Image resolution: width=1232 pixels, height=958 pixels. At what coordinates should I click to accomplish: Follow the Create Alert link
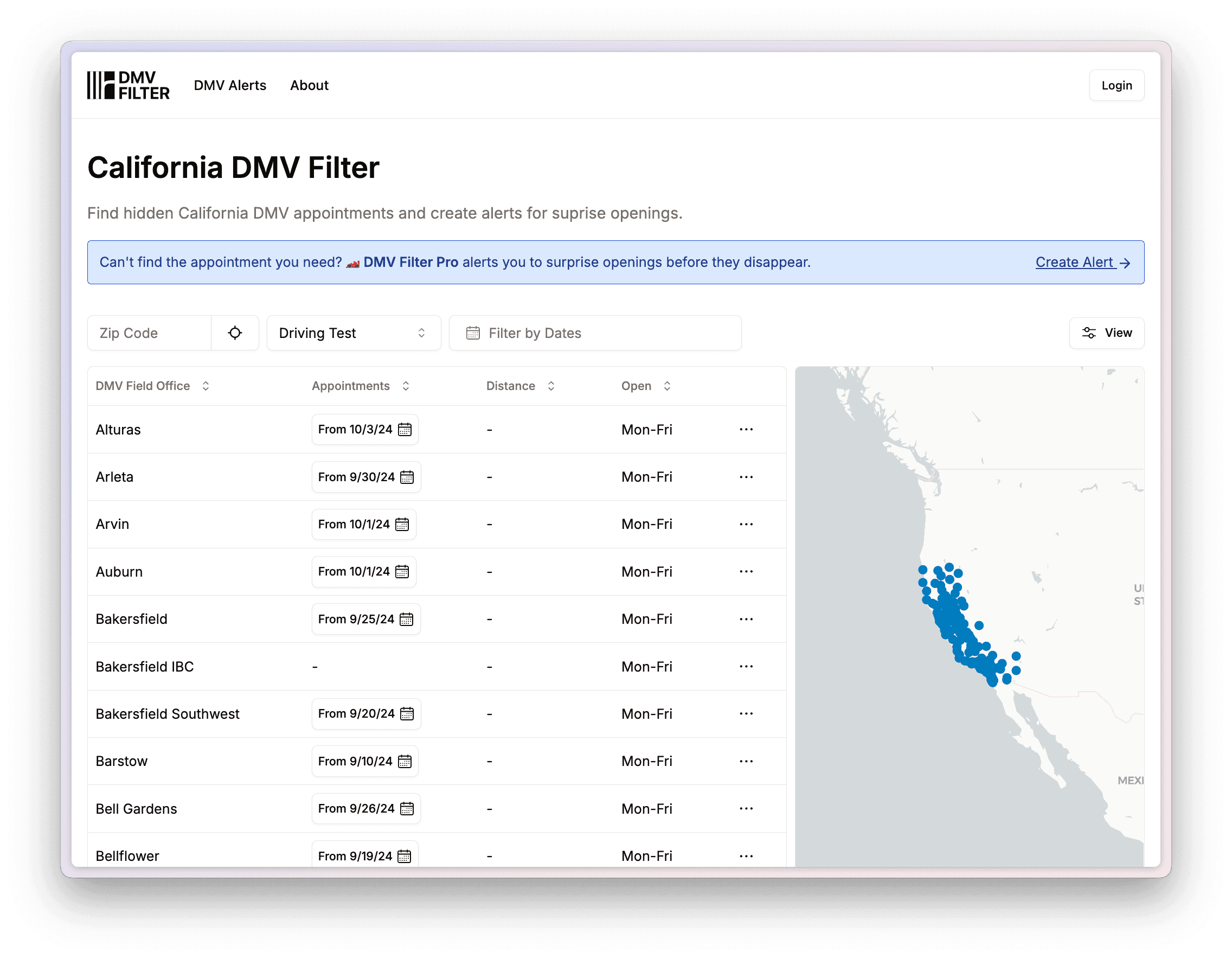[1082, 263]
